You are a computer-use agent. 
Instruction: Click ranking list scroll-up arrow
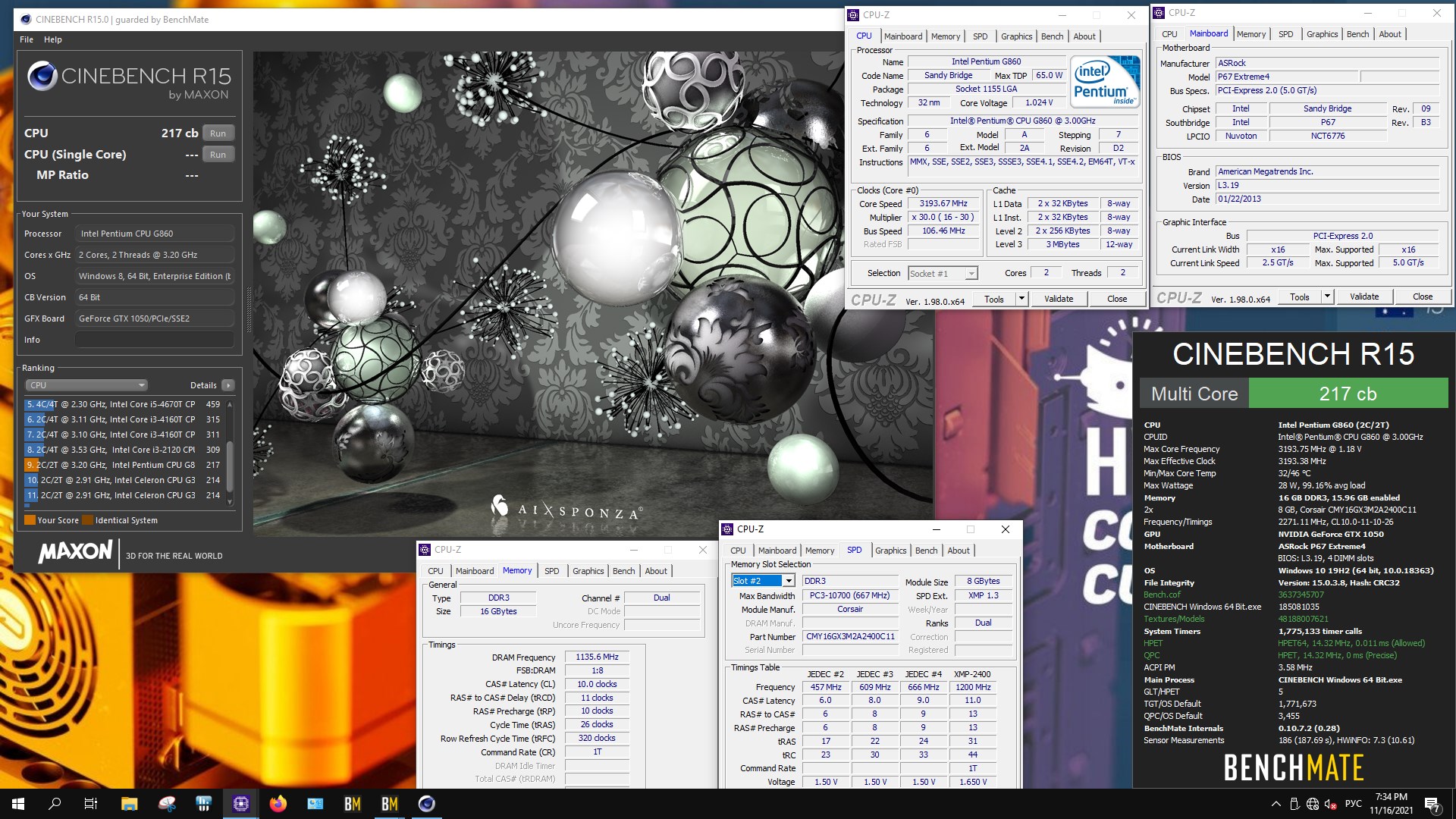point(230,404)
